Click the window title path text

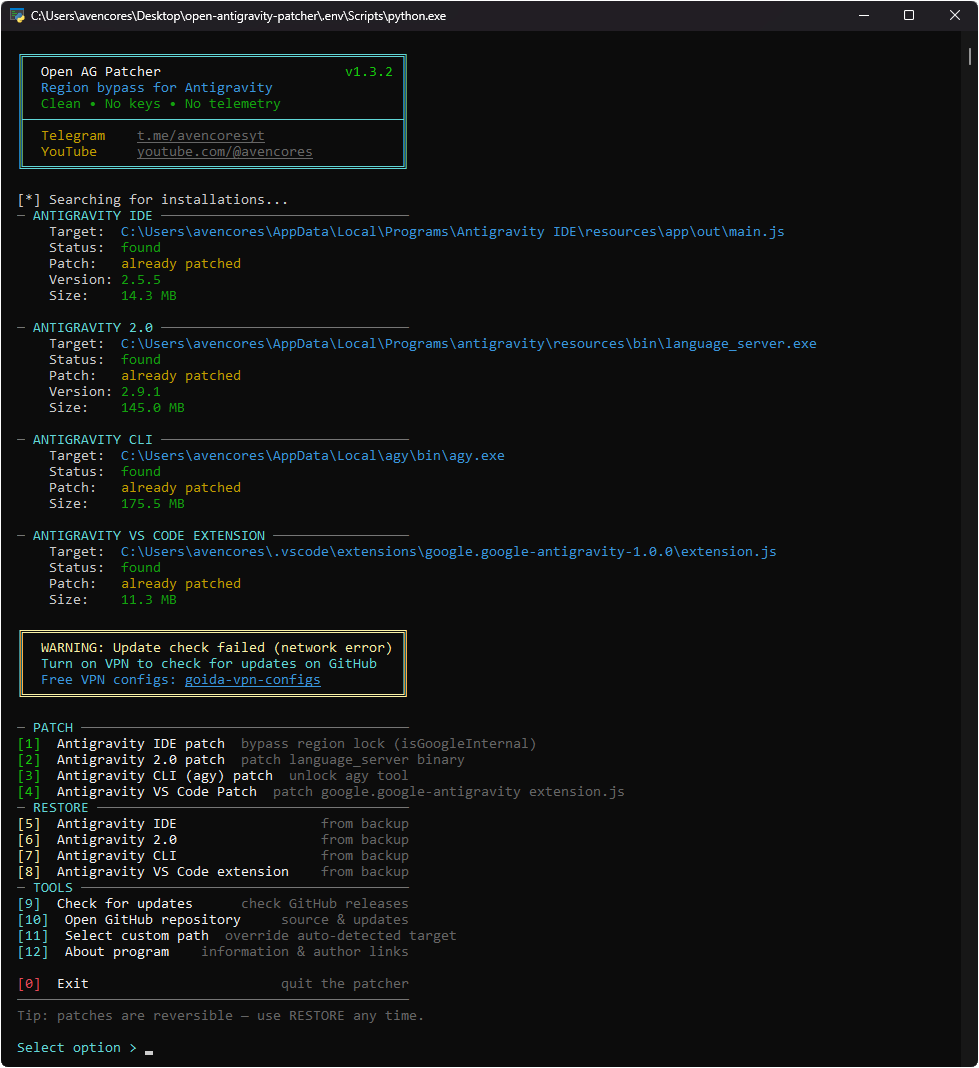(238, 16)
